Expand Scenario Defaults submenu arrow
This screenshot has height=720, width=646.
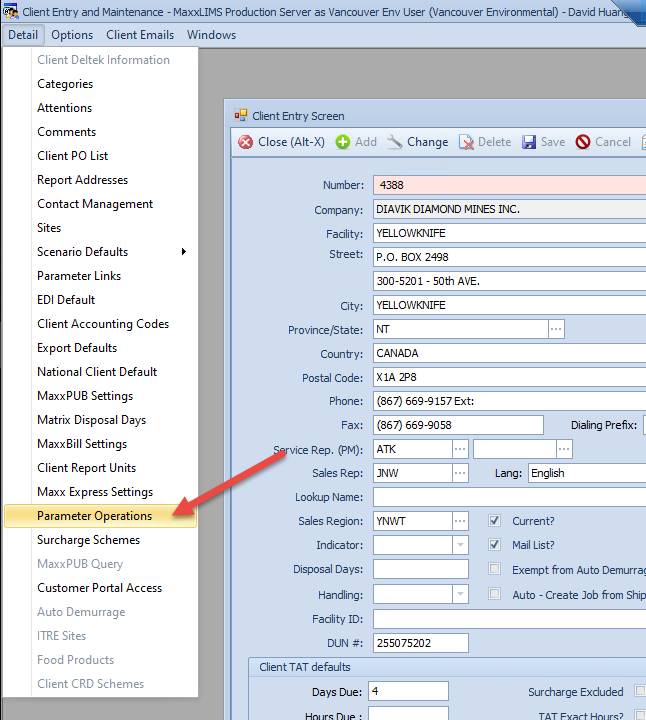point(184,252)
